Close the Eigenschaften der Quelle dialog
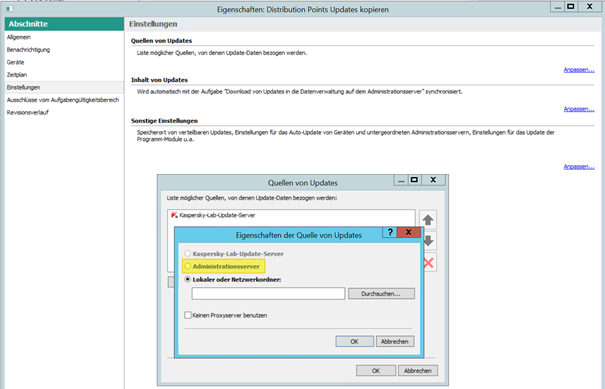Screen dimensions: 605x389 pyautogui.click(x=409, y=232)
